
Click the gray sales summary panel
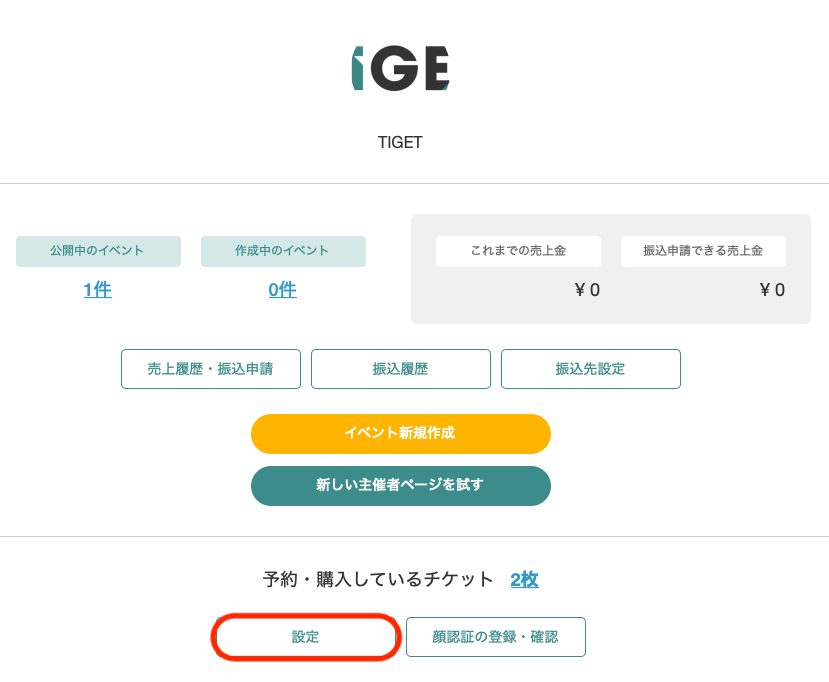point(610,268)
